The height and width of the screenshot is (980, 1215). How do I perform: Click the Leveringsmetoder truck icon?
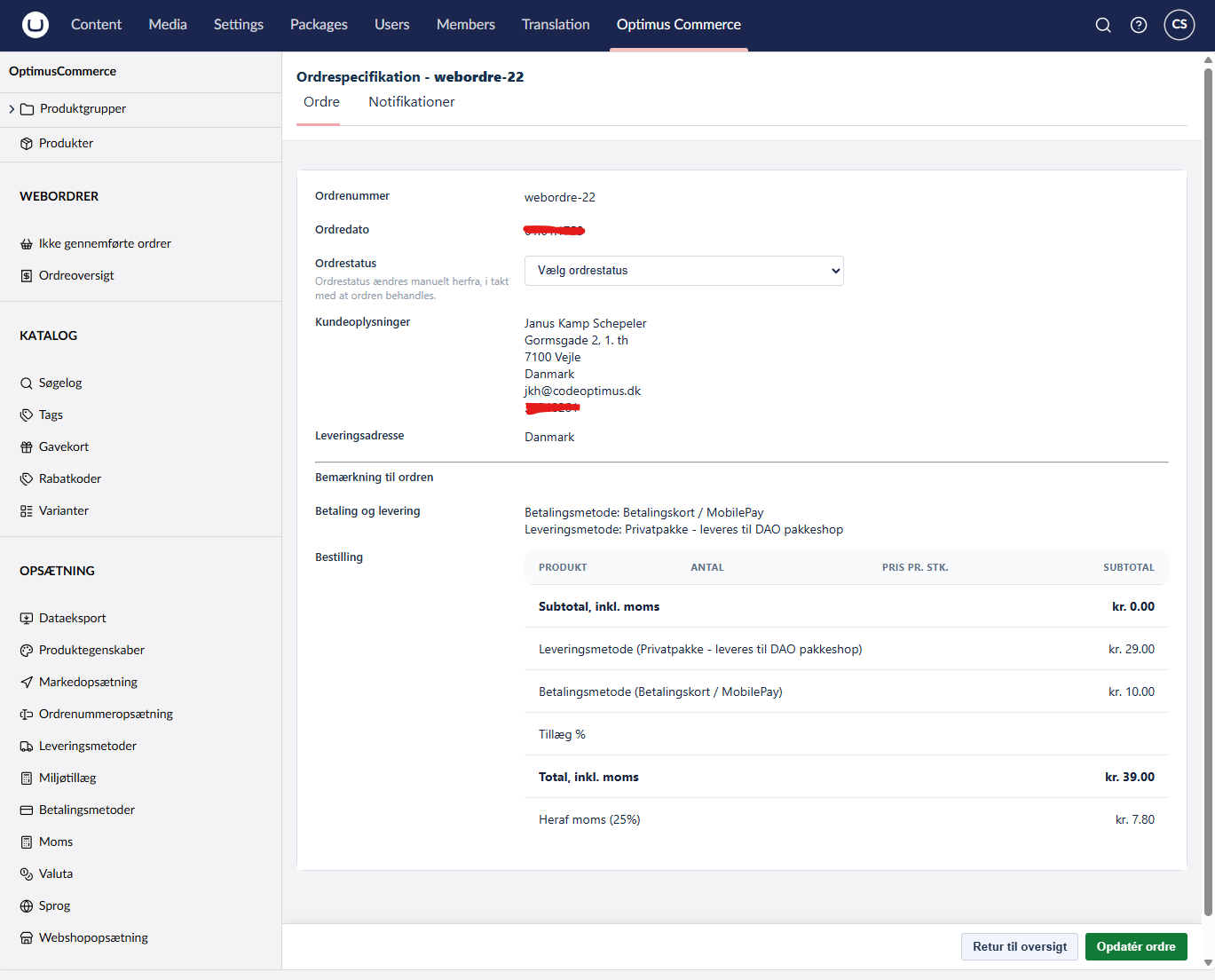pyautogui.click(x=27, y=747)
